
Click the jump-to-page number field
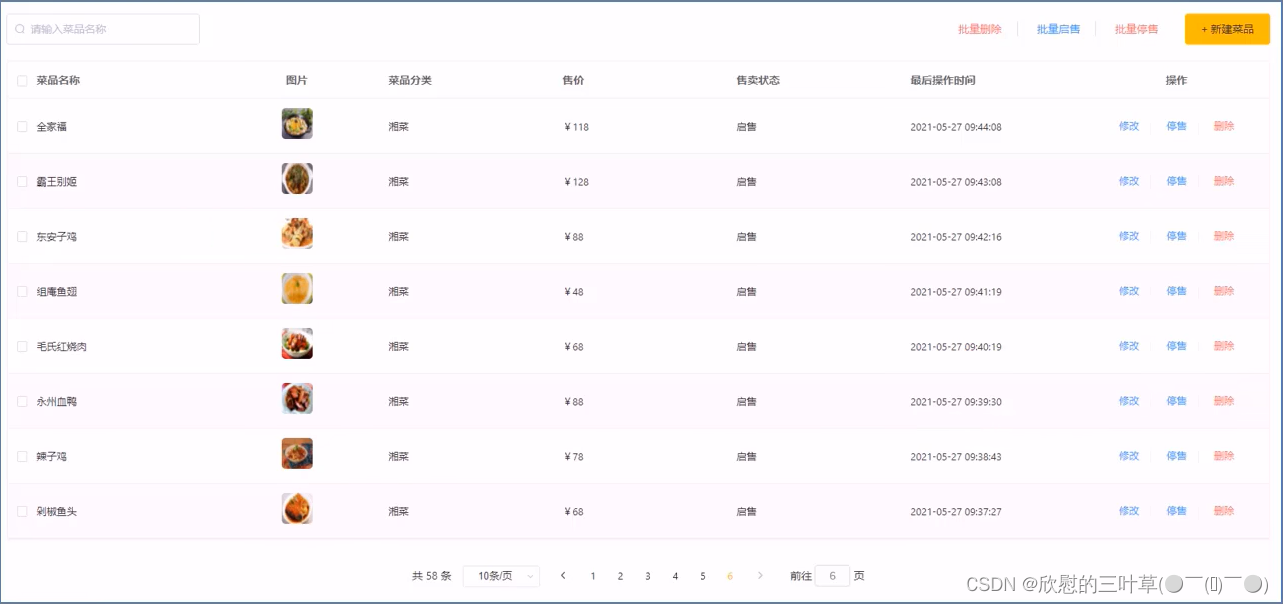pos(832,576)
